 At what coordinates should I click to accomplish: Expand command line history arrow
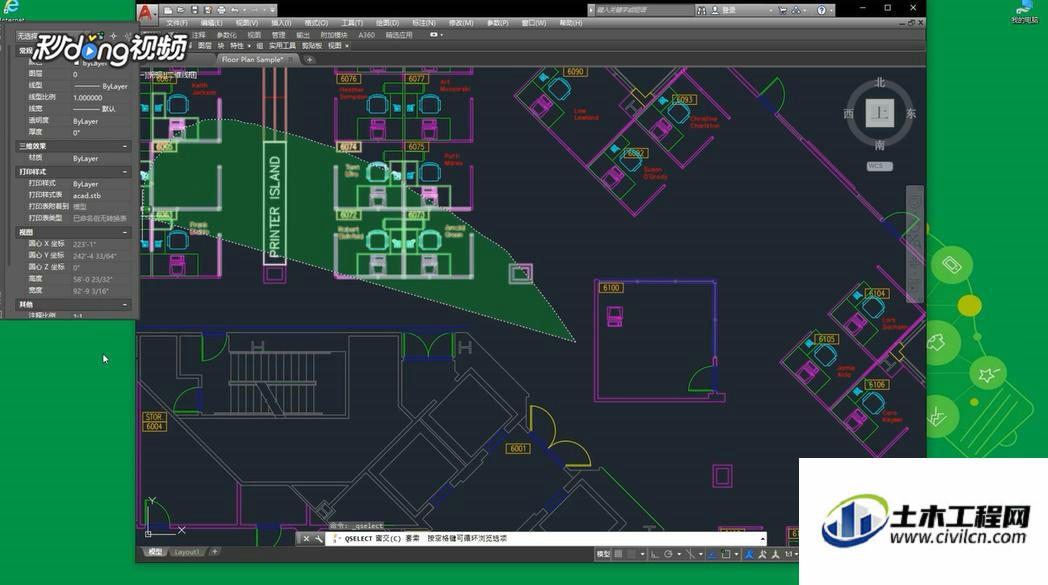click(x=763, y=539)
